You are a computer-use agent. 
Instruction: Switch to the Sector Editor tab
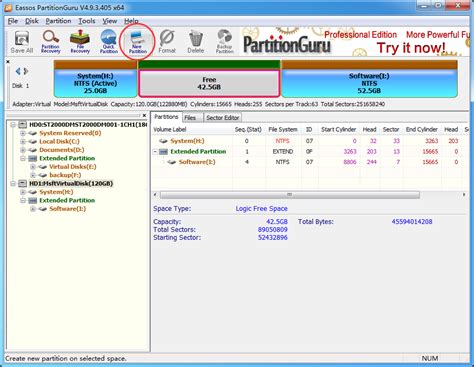click(222, 118)
